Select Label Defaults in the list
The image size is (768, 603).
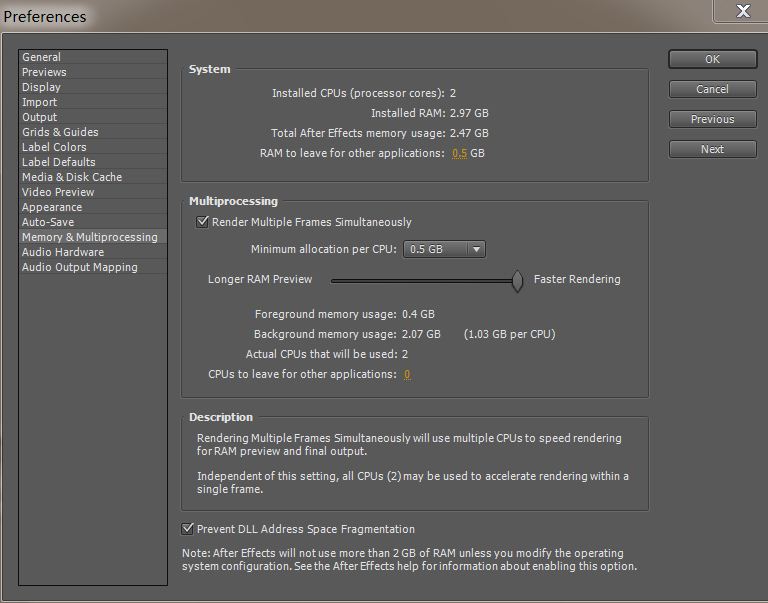click(x=93, y=162)
